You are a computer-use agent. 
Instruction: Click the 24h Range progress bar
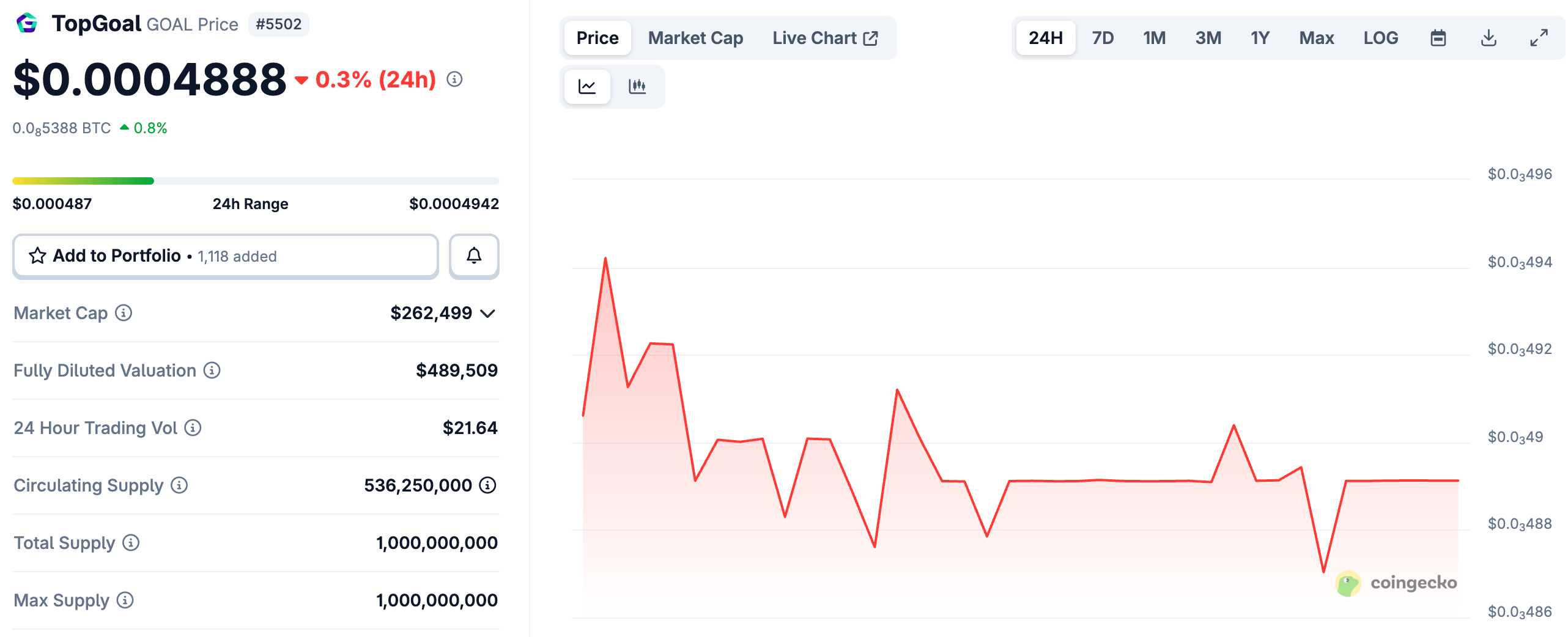tap(256, 181)
